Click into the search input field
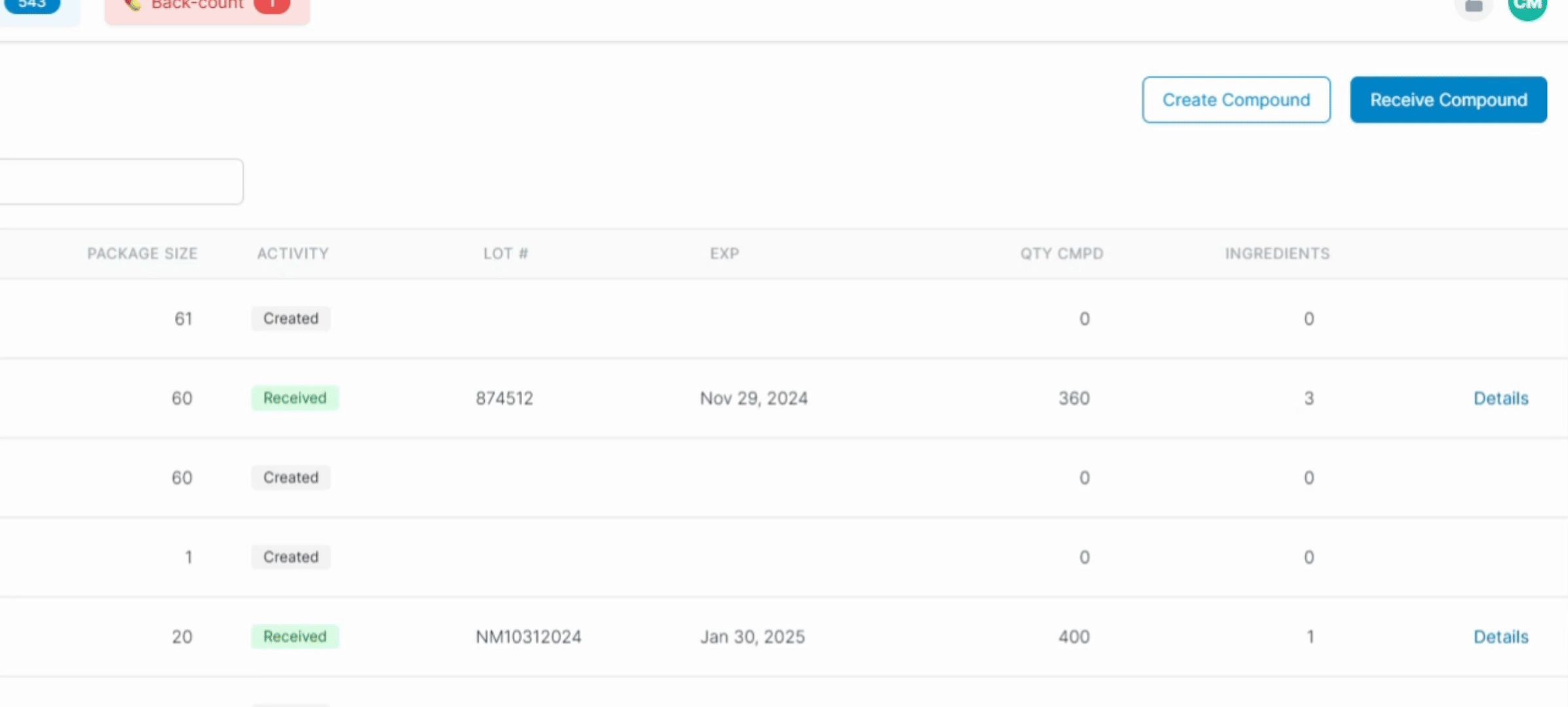 coord(118,181)
